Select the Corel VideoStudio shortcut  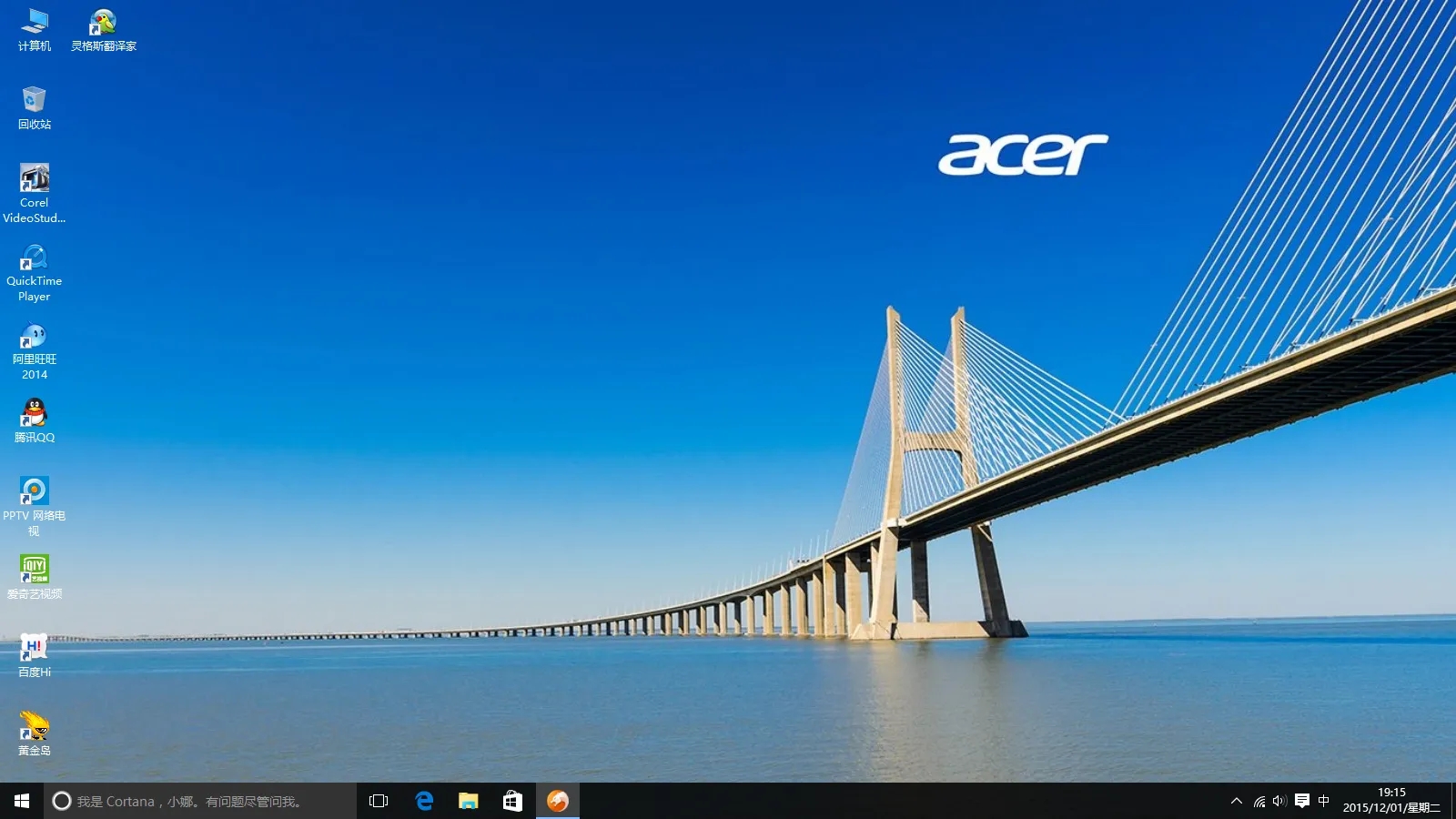(35, 193)
